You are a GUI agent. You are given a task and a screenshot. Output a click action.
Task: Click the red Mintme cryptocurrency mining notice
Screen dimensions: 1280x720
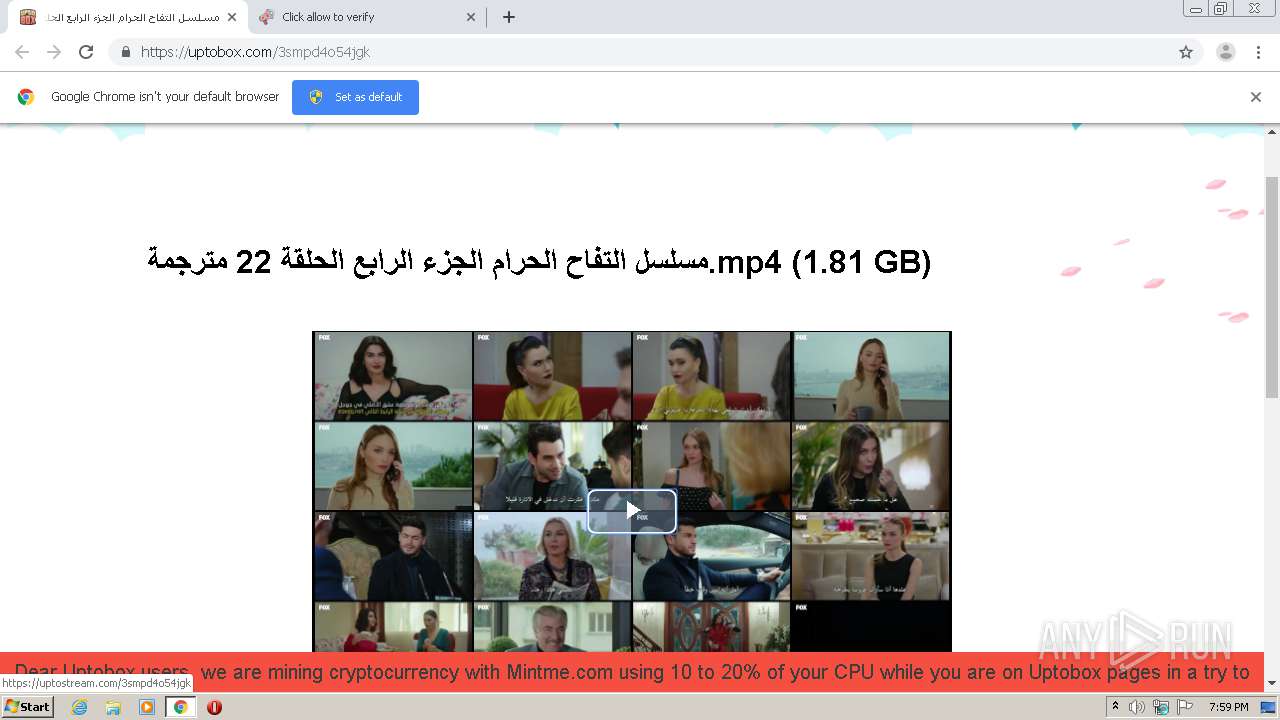pyautogui.click(x=632, y=672)
